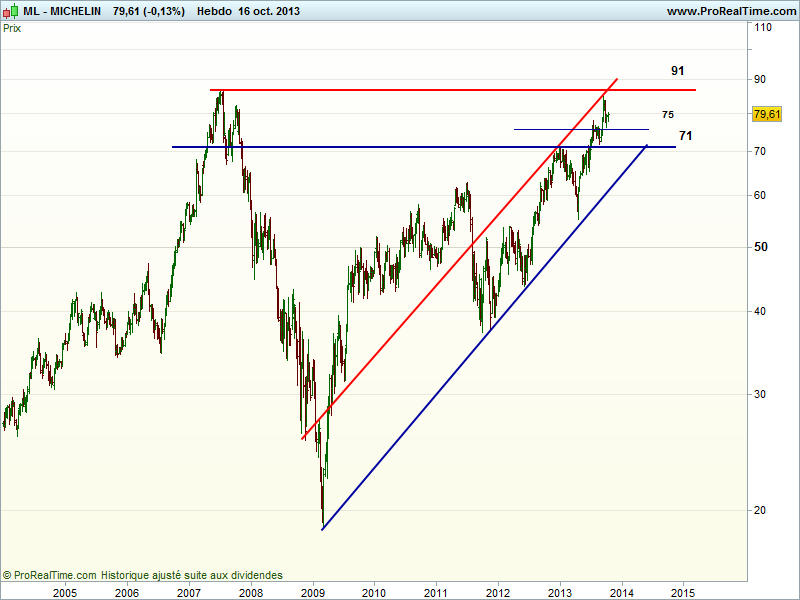Click the 2009 year marker on time axis
800x600 pixels.
coord(313,592)
